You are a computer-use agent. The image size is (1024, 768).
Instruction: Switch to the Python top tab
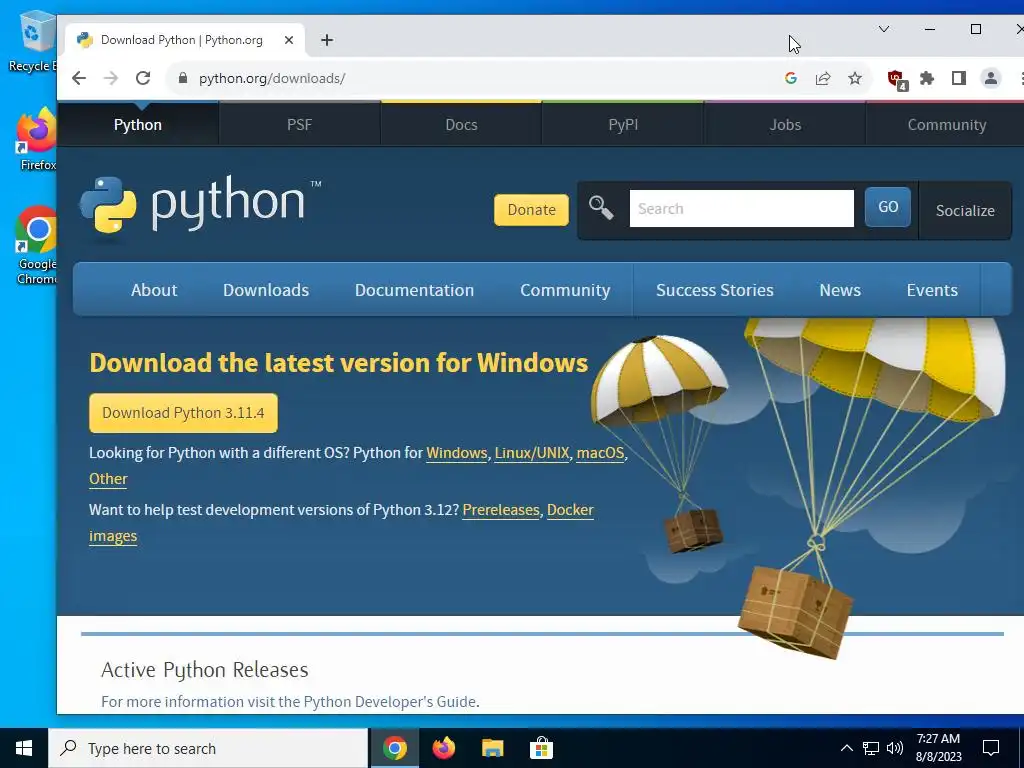point(138,124)
